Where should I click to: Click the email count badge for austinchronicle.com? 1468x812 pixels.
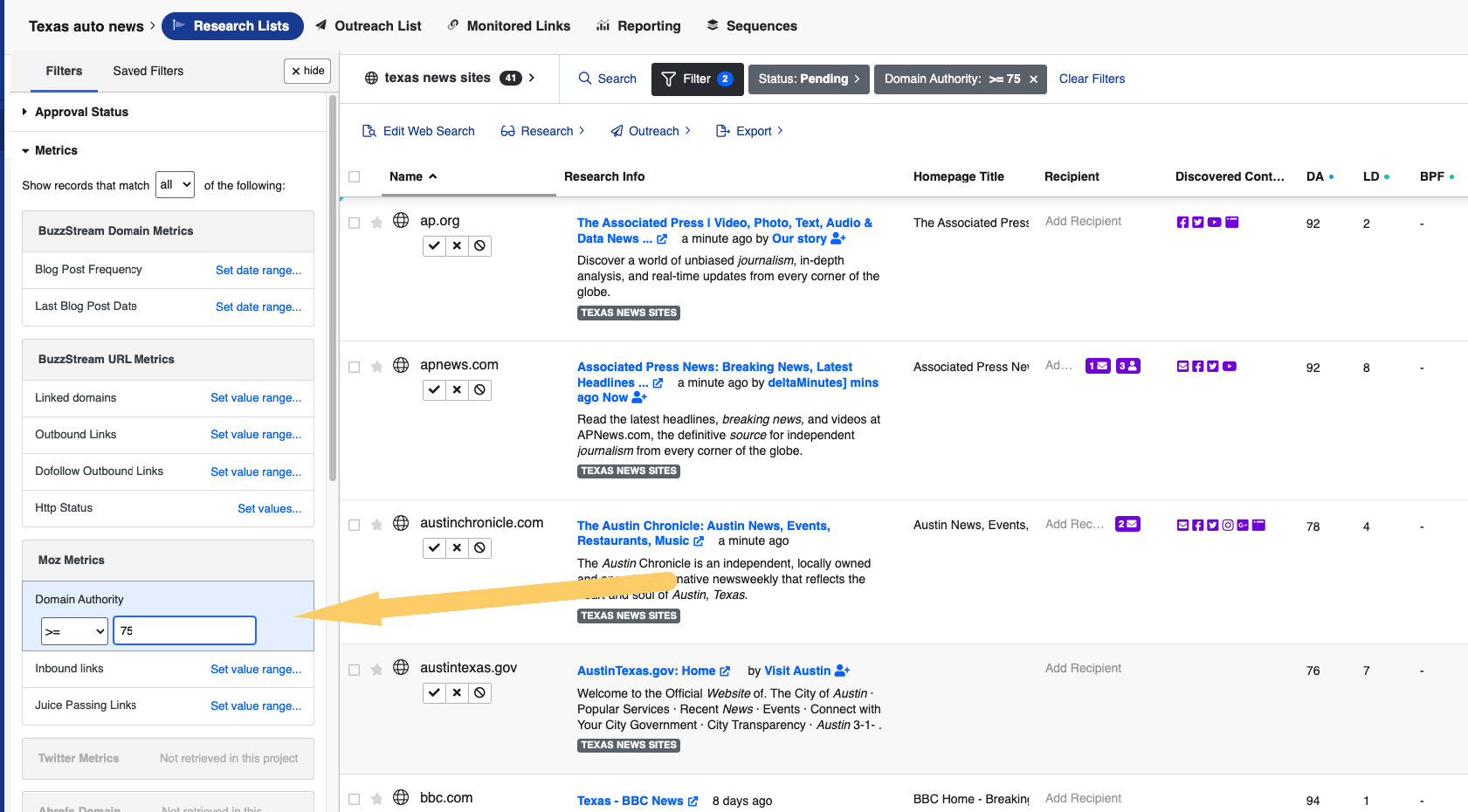pyautogui.click(x=1127, y=525)
